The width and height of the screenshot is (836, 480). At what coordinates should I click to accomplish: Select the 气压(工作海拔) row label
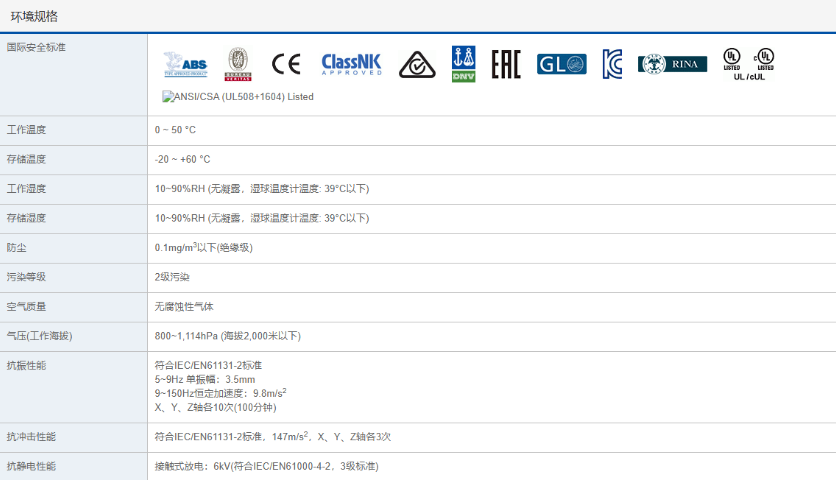(39, 335)
